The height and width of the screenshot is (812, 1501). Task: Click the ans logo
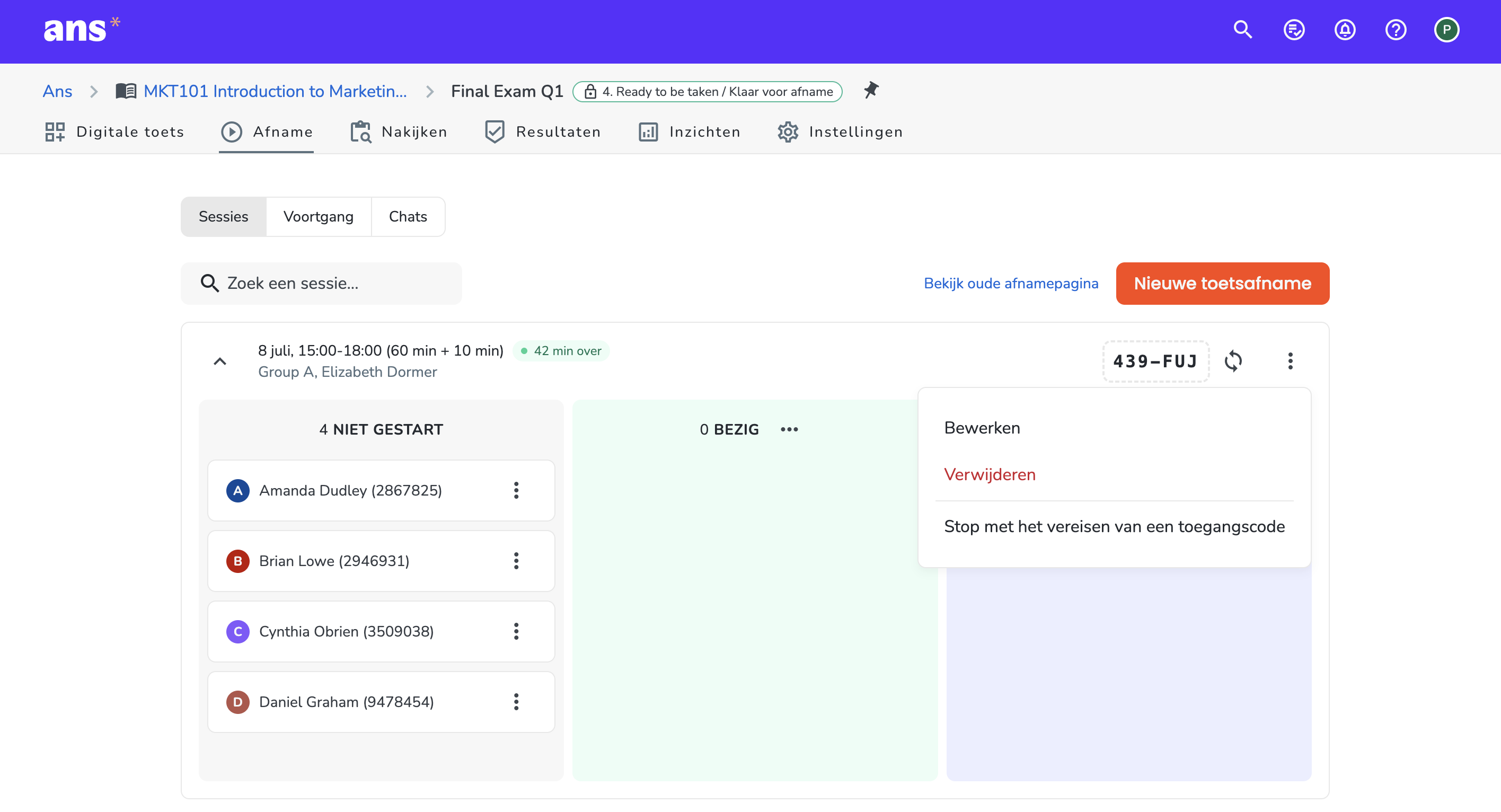(x=82, y=29)
